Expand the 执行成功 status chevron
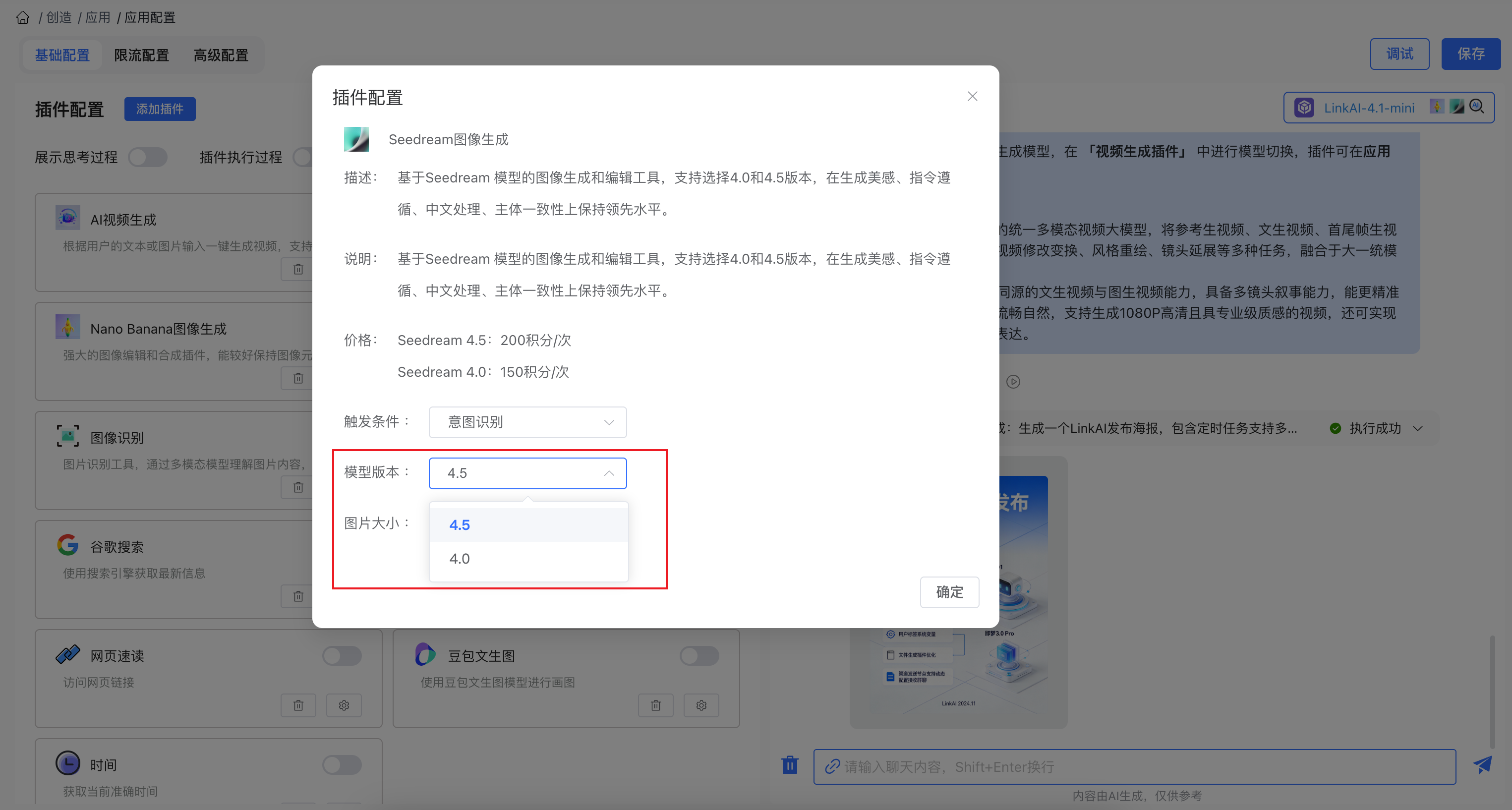This screenshot has height=810, width=1512. pyautogui.click(x=1418, y=428)
